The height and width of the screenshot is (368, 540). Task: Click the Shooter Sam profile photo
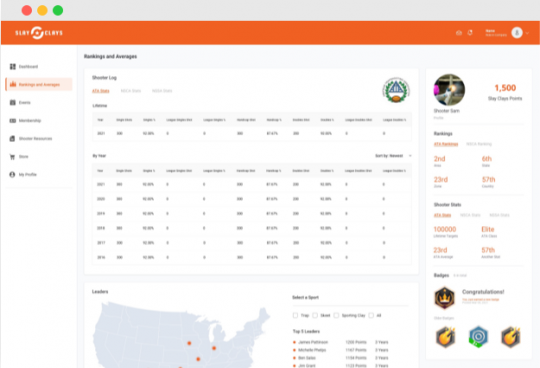pyautogui.click(x=449, y=90)
